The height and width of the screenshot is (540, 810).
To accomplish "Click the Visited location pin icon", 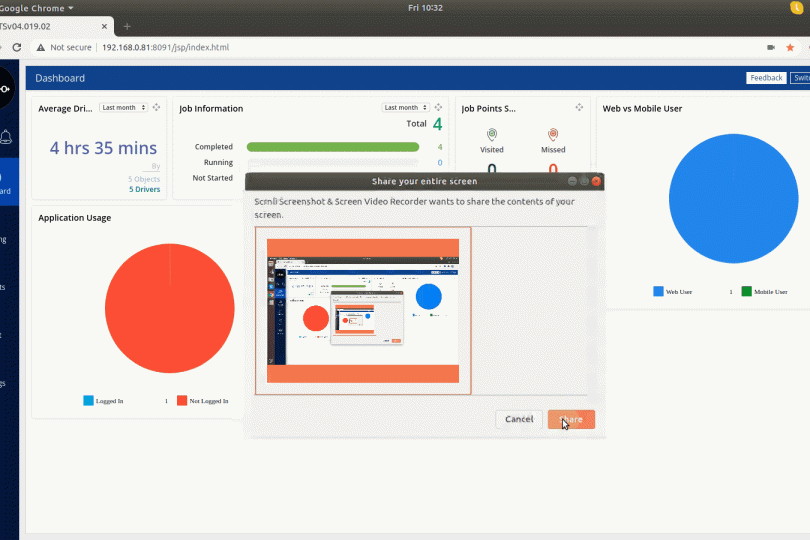I will (x=492, y=134).
